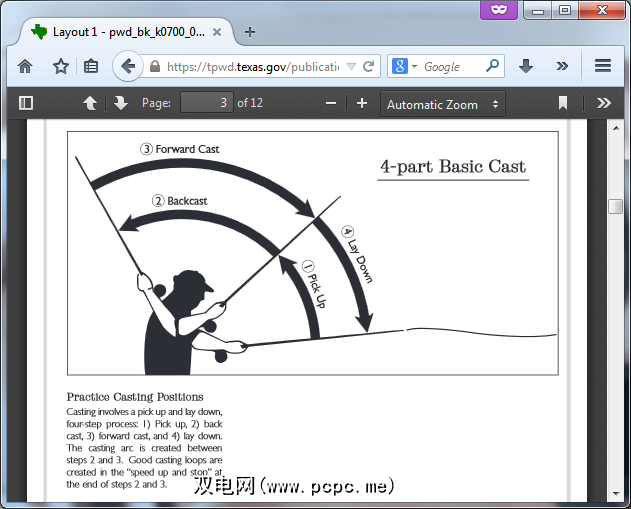The image size is (631, 509).
Task: Go to previous PDF page
Action: [x=90, y=103]
